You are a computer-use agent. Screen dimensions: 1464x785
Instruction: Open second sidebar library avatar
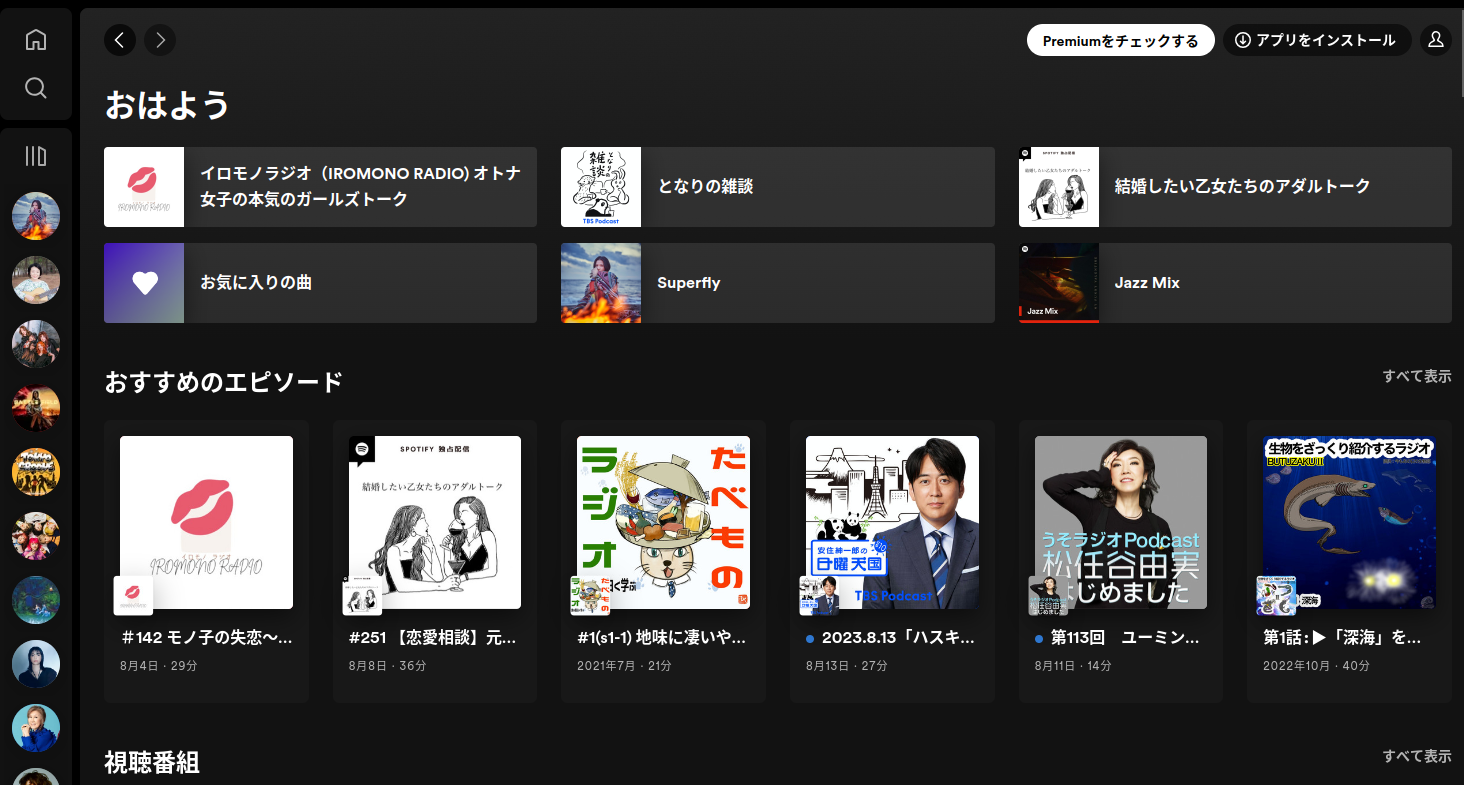[36, 280]
